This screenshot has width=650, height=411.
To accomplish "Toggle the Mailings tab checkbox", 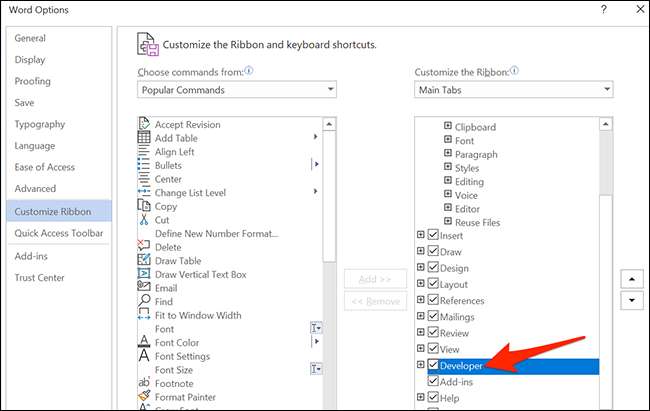I will point(433,317).
